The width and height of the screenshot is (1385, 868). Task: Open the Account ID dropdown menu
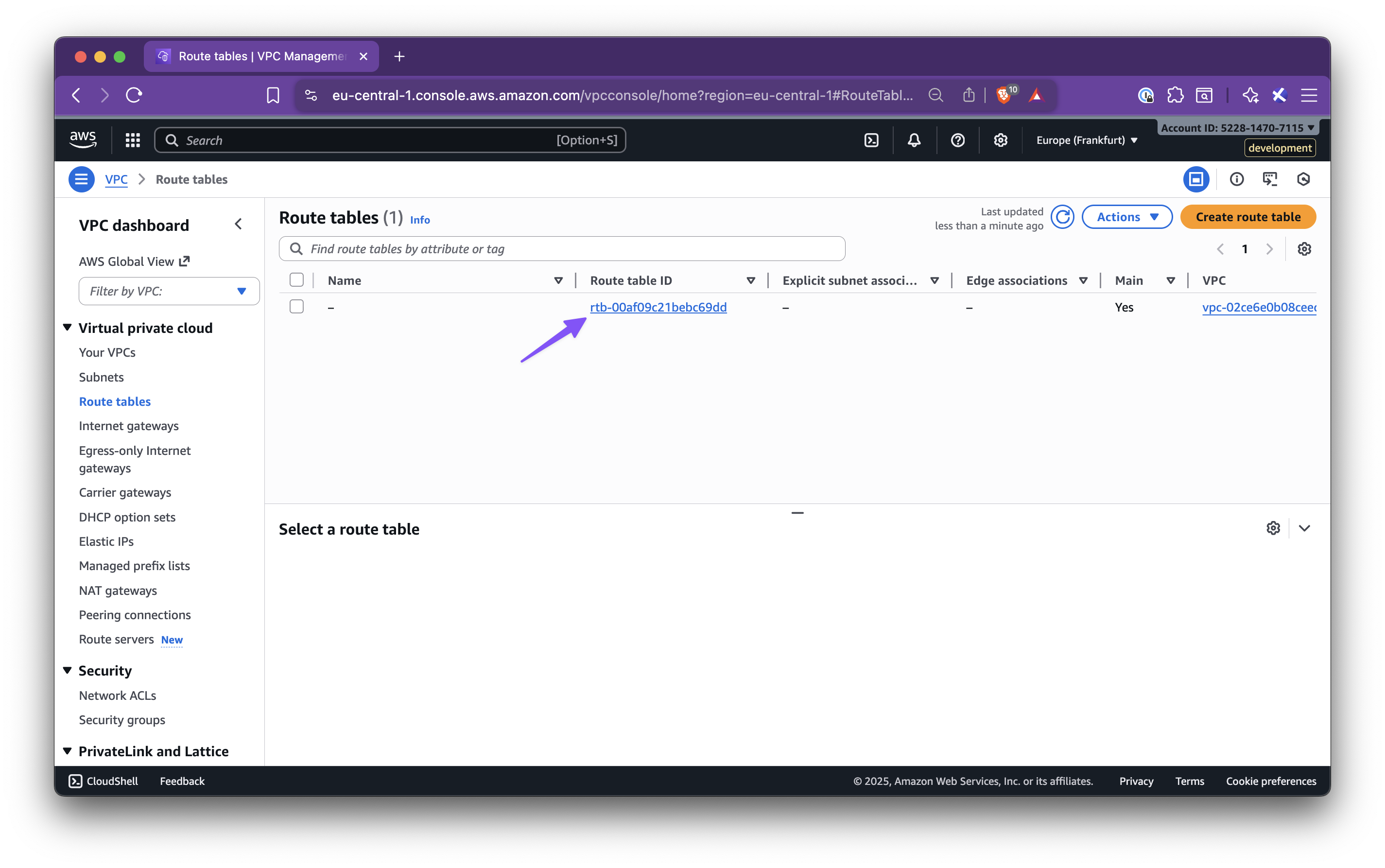click(x=1237, y=127)
